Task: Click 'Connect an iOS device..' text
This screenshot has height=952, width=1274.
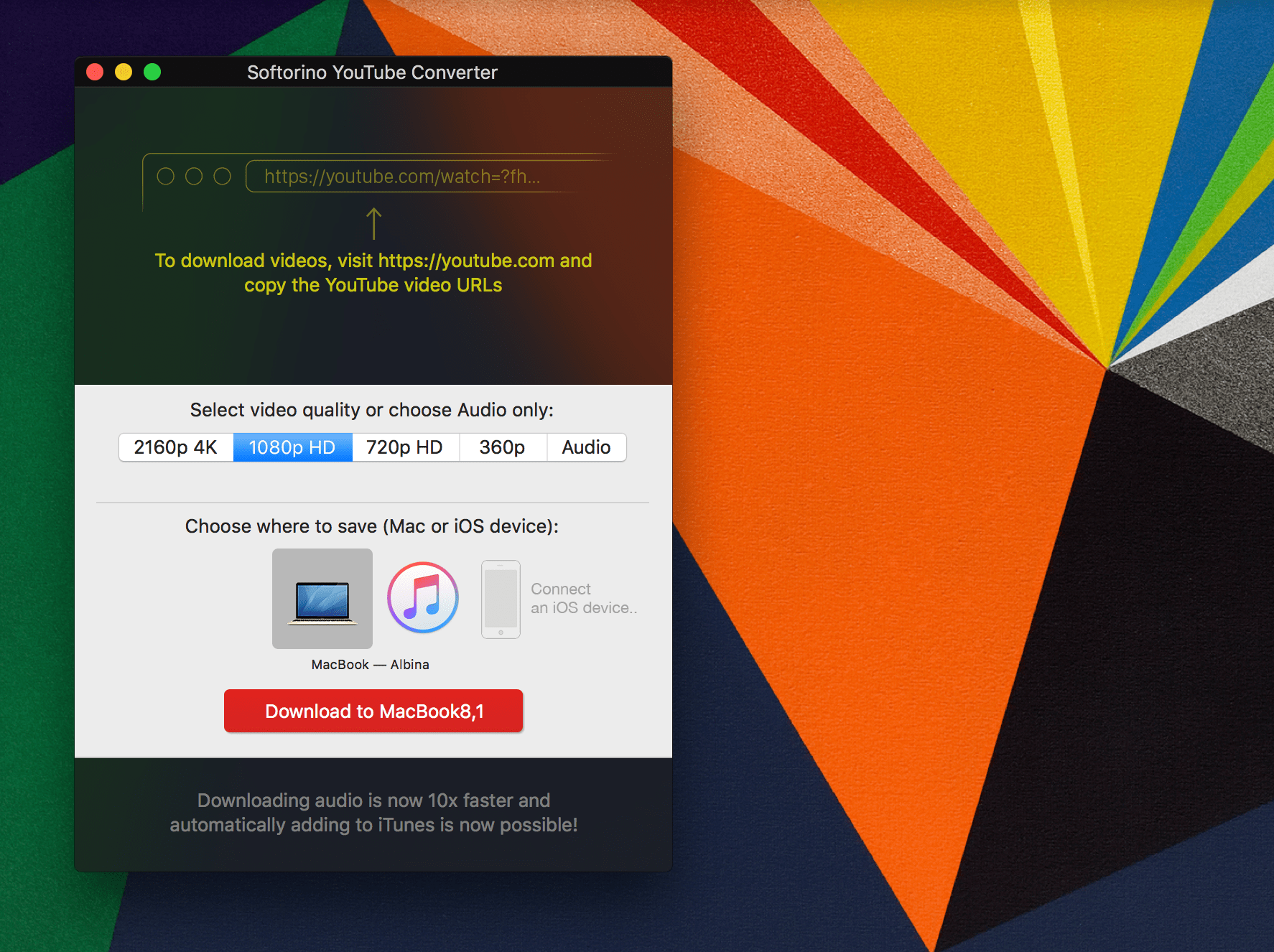Action: 584,598
